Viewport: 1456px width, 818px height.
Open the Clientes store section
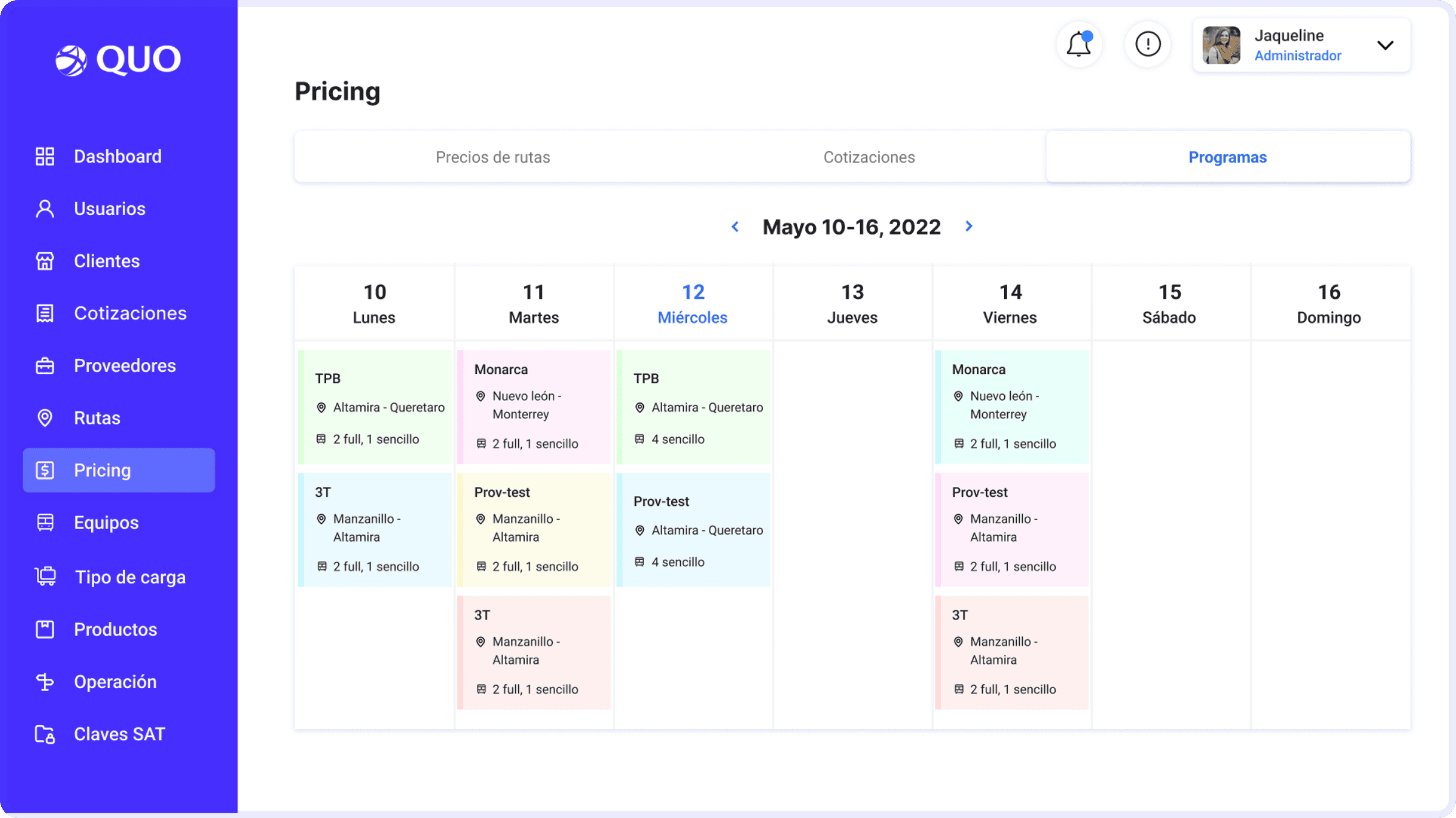pos(106,261)
